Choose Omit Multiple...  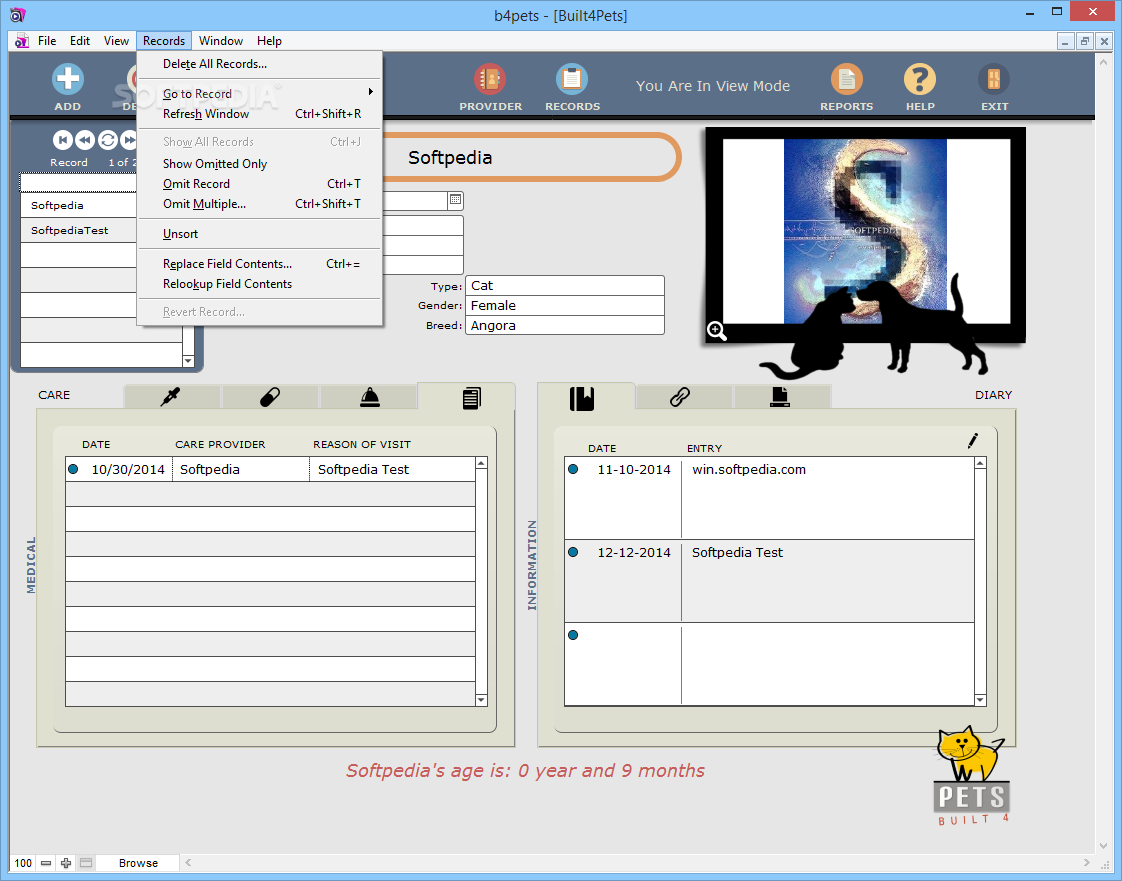(259, 204)
